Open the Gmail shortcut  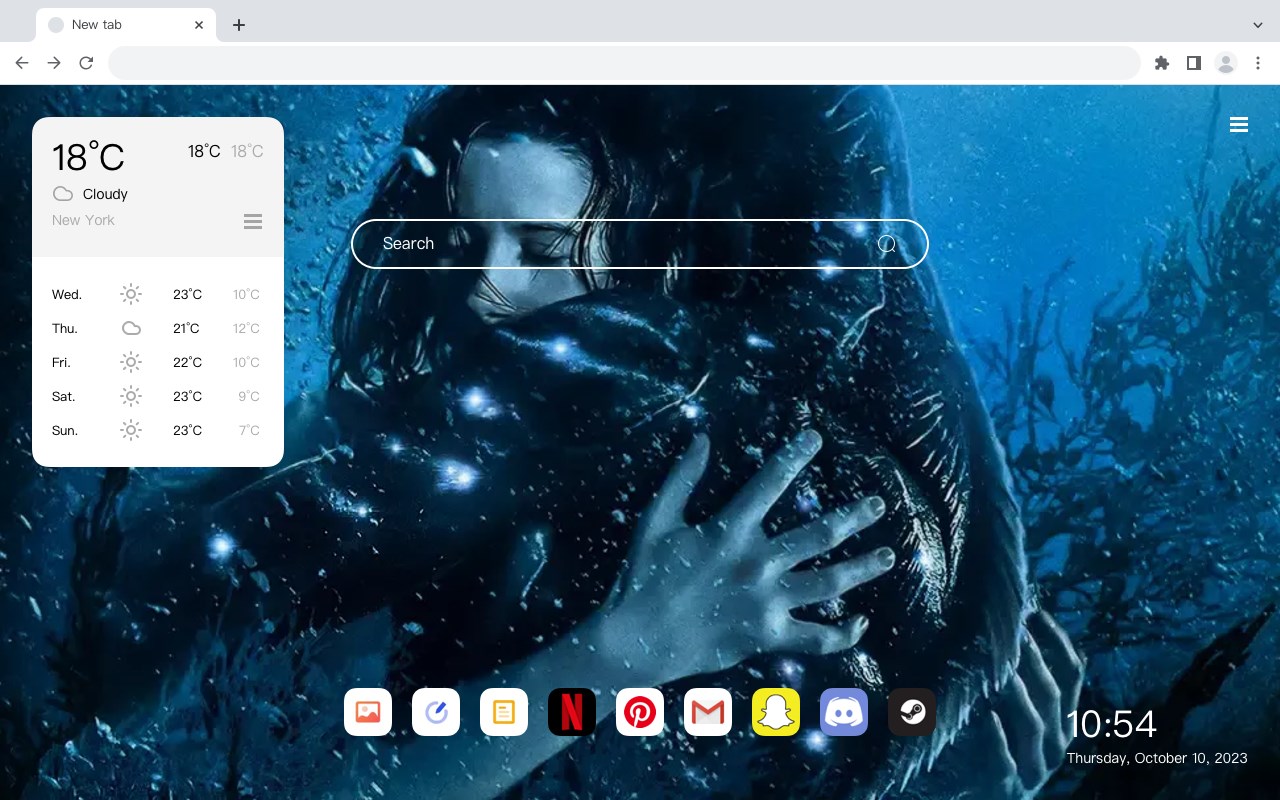click(708, 712)
